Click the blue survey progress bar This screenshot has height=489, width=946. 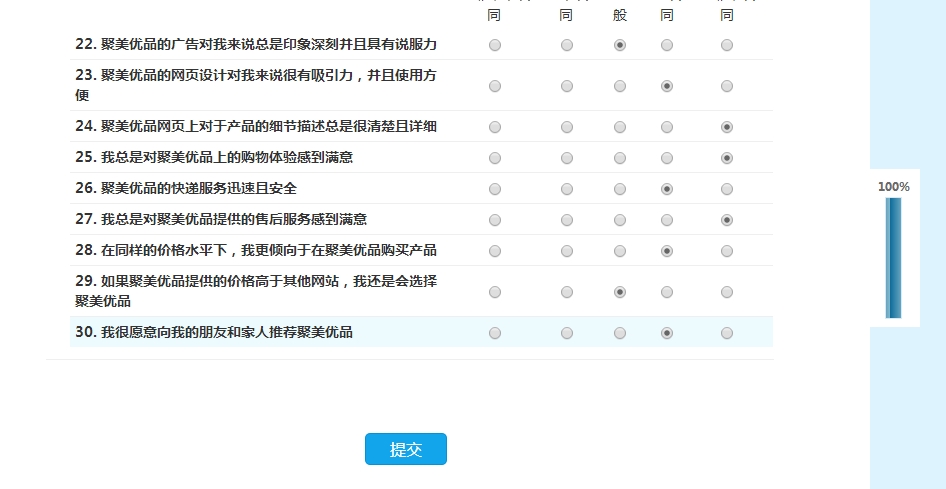point(894,257)
